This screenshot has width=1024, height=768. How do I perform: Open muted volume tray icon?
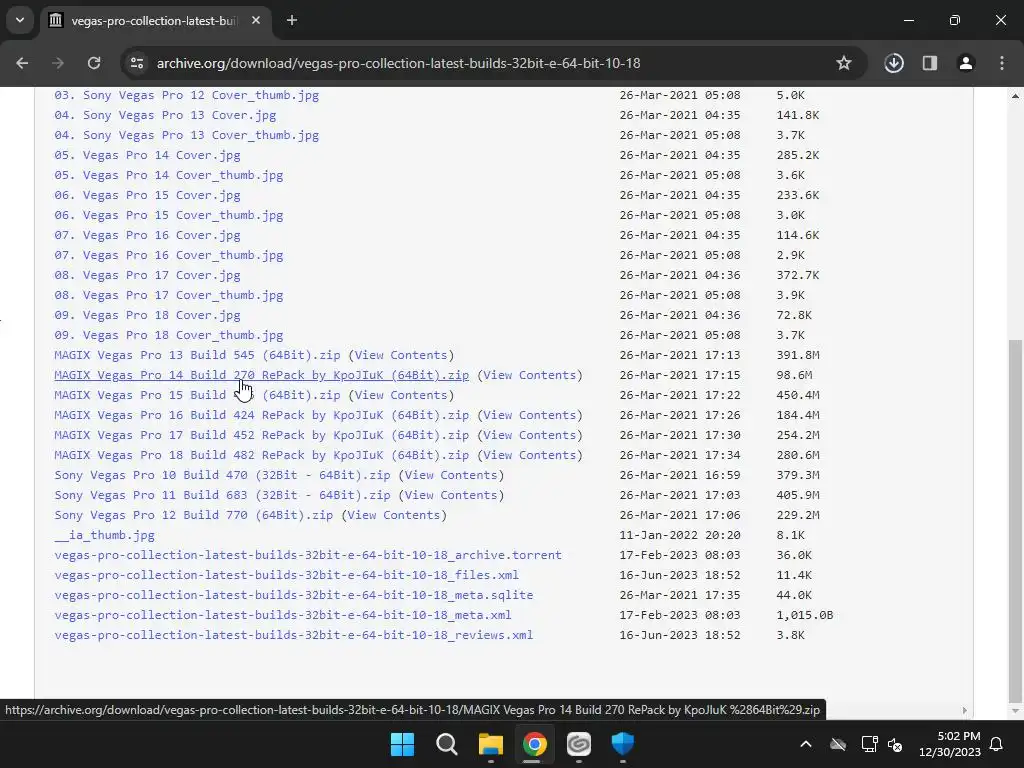click(895, 744)
